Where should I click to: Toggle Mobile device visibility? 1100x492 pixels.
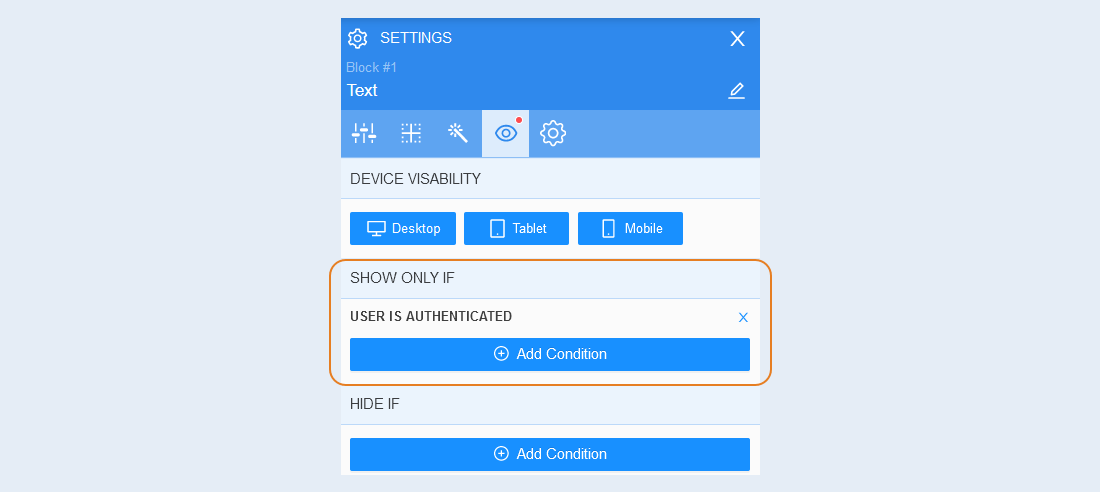[x=630, y=228]
